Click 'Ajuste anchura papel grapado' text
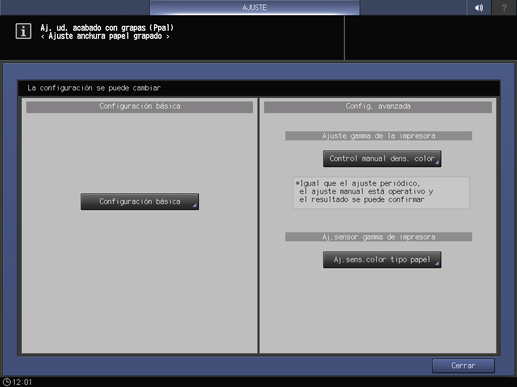Viewport: 517px width, 387px height. tap(105, 36)
